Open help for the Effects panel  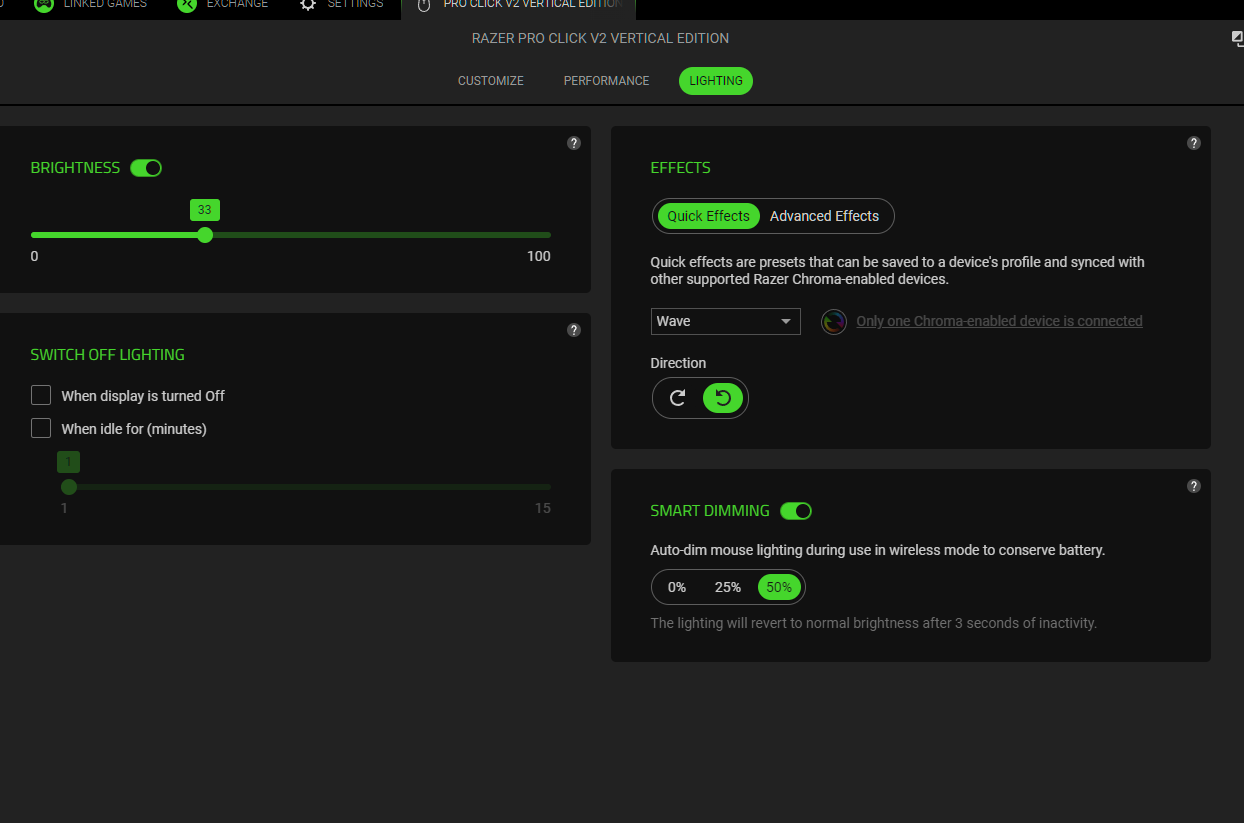coord(1194,143)
